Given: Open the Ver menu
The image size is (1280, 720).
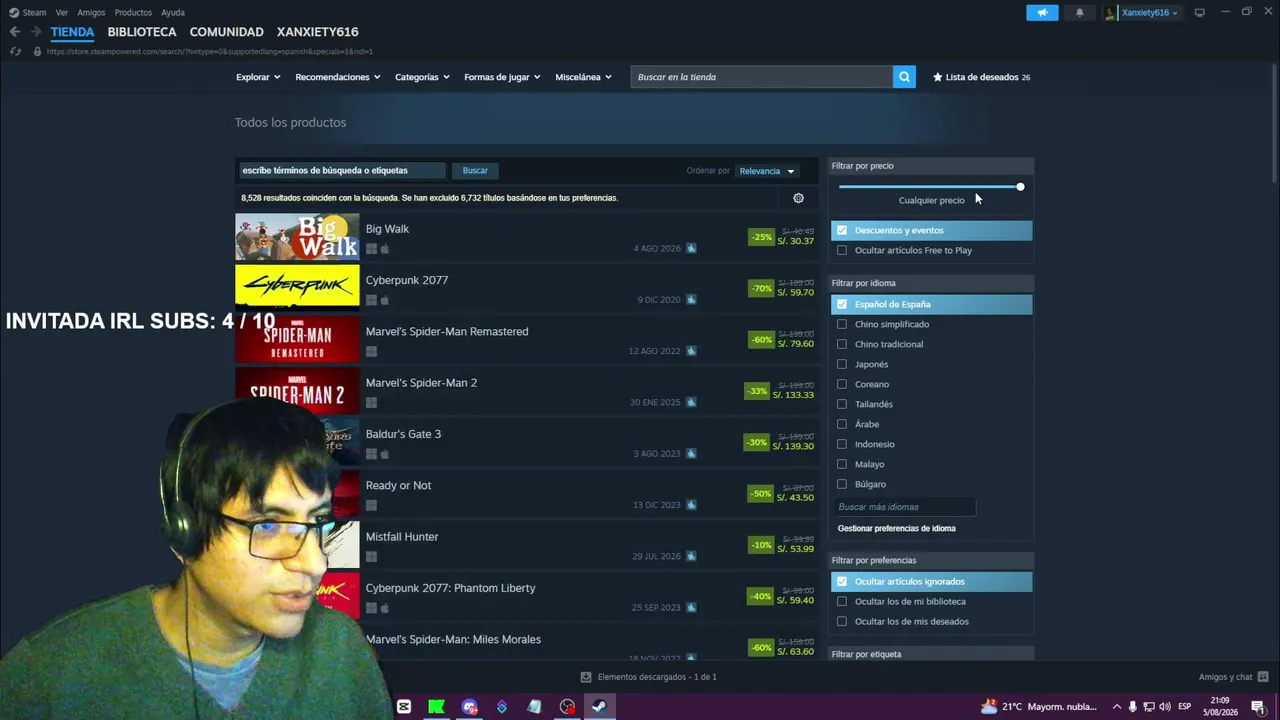Looking at the screenshot, I should [x=62, y=12].
